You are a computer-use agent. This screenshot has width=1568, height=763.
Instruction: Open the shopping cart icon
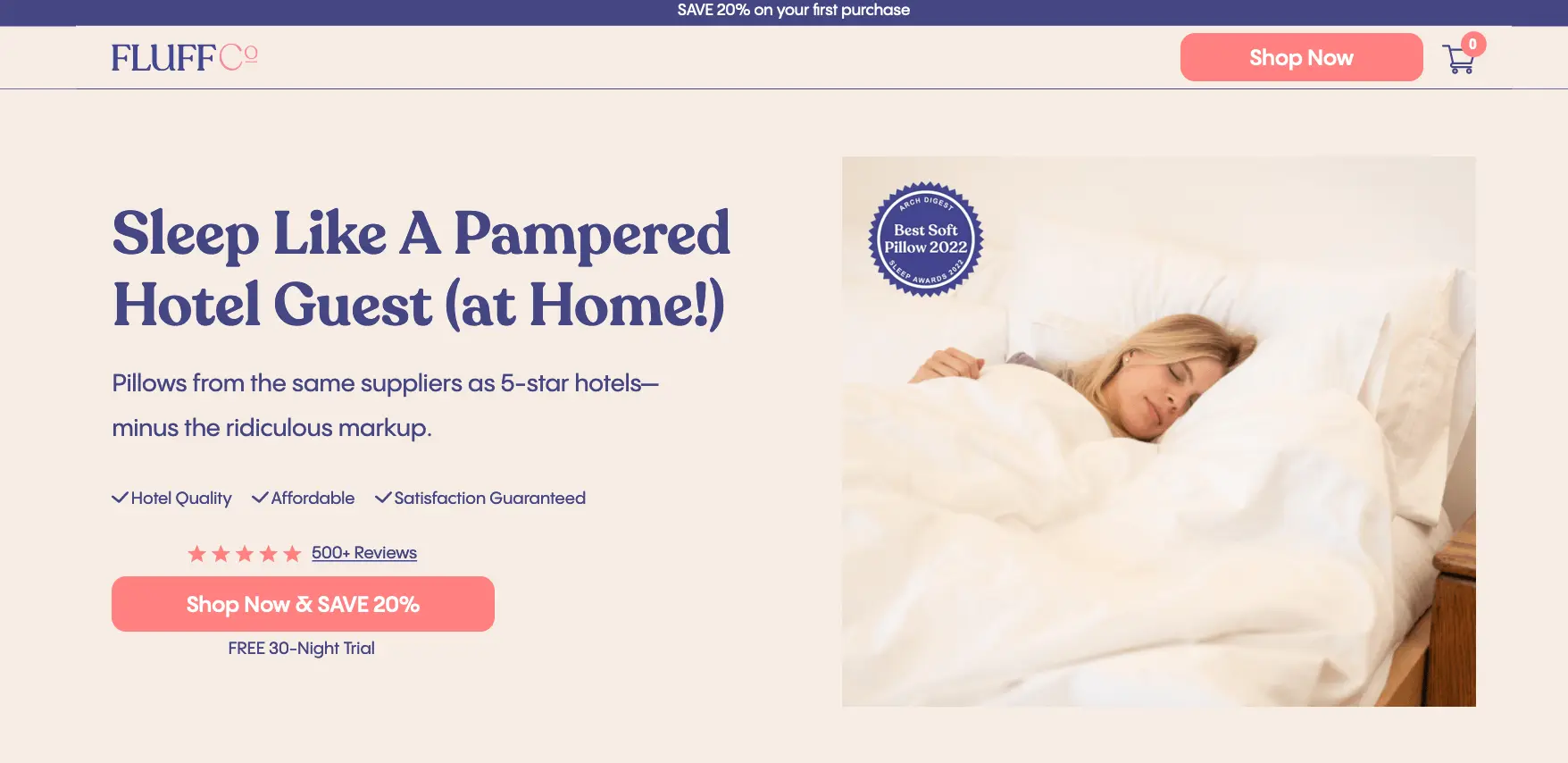pos(1458,60)
